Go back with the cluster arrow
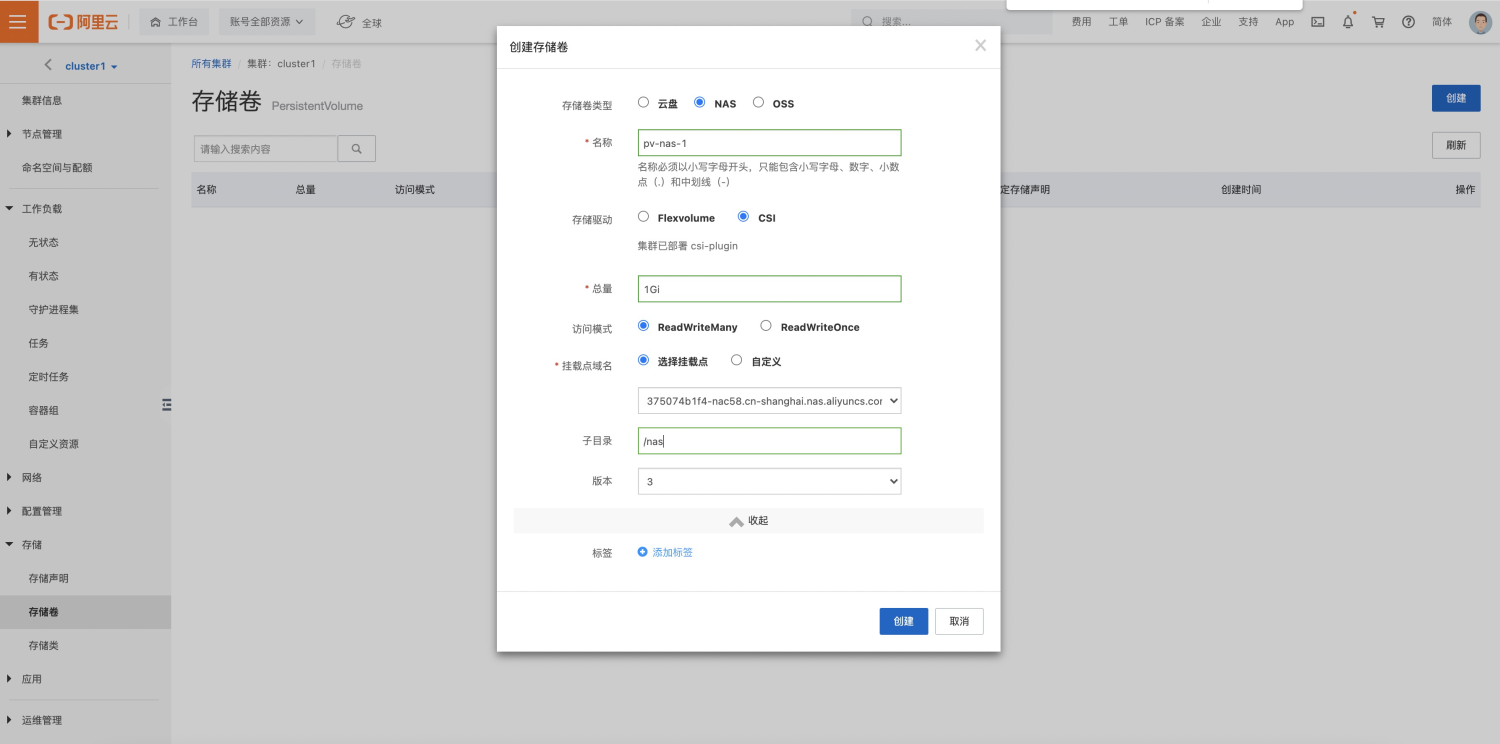Viewport: 1500px width, 744px height. pos(48,66)
